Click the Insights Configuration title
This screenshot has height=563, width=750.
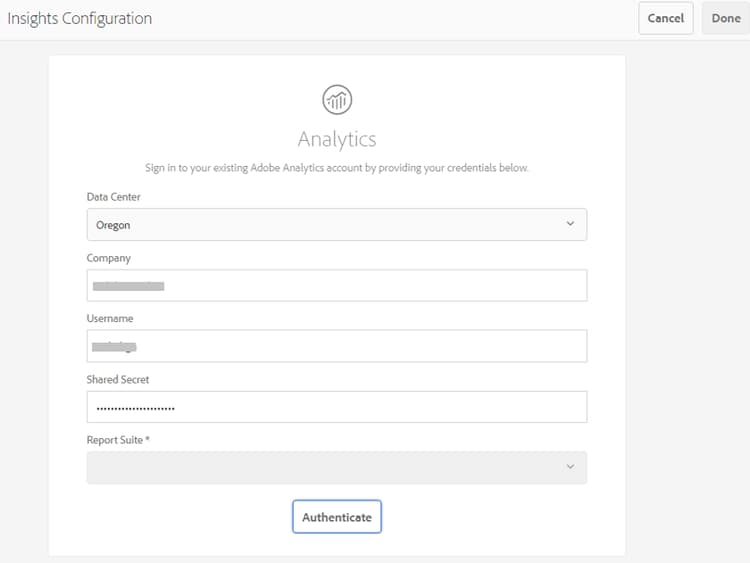pyautogui.click(x=79, y=19)
